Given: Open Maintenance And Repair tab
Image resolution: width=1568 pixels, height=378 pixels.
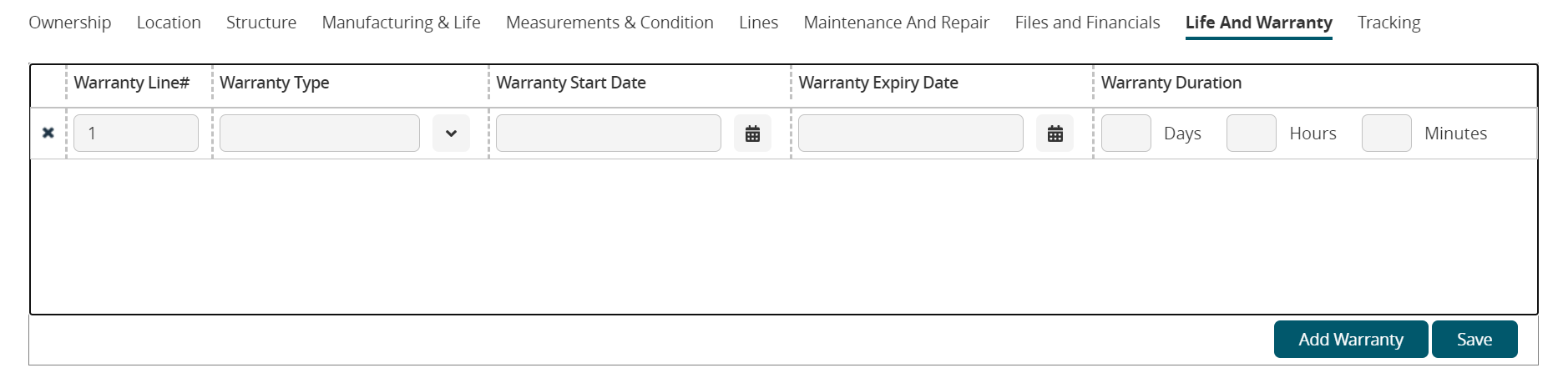Looking at the screenshot, I should point(896,23).
